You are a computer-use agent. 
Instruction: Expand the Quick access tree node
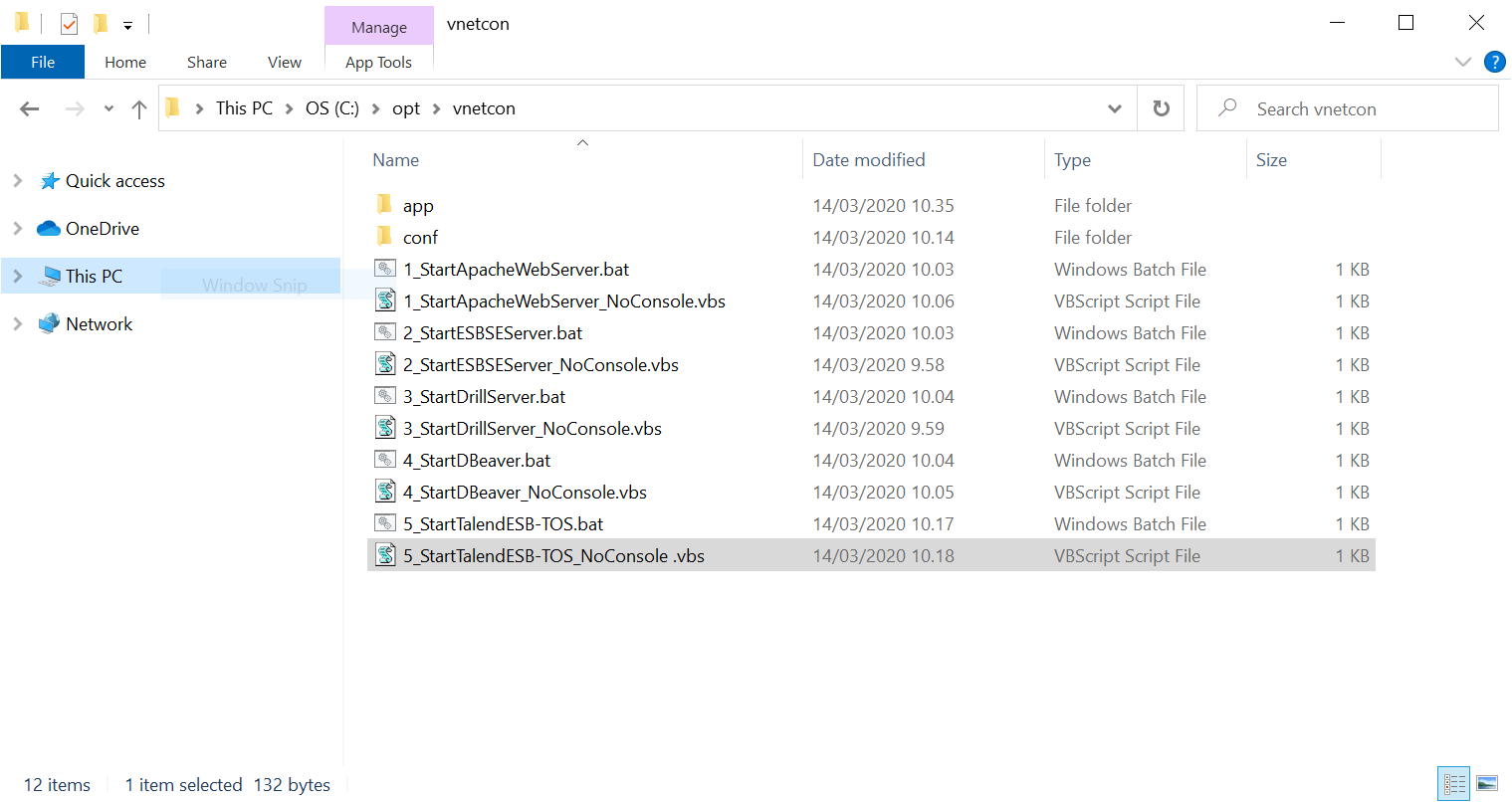tap(17, 180)
